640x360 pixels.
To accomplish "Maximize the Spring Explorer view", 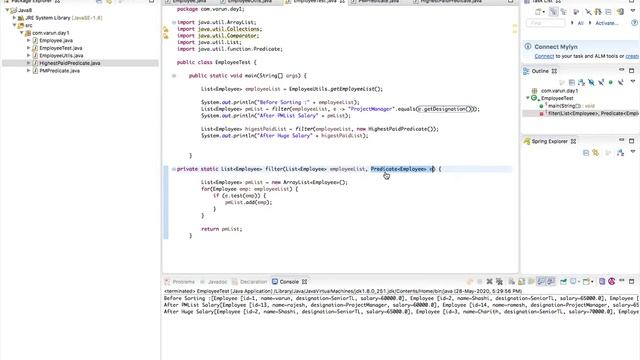I will click(631, 141).
